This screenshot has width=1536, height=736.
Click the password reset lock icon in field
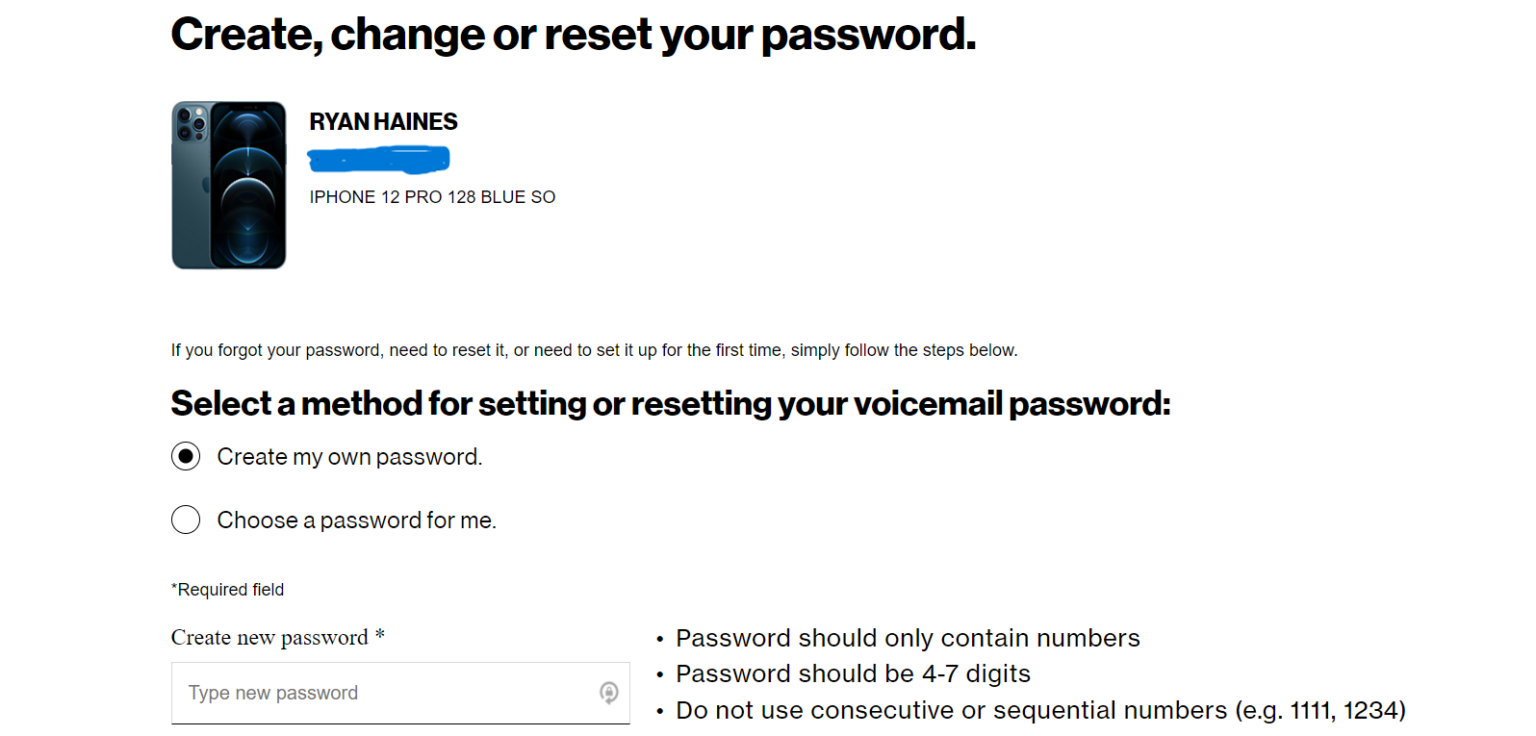(x=610, y=692)
